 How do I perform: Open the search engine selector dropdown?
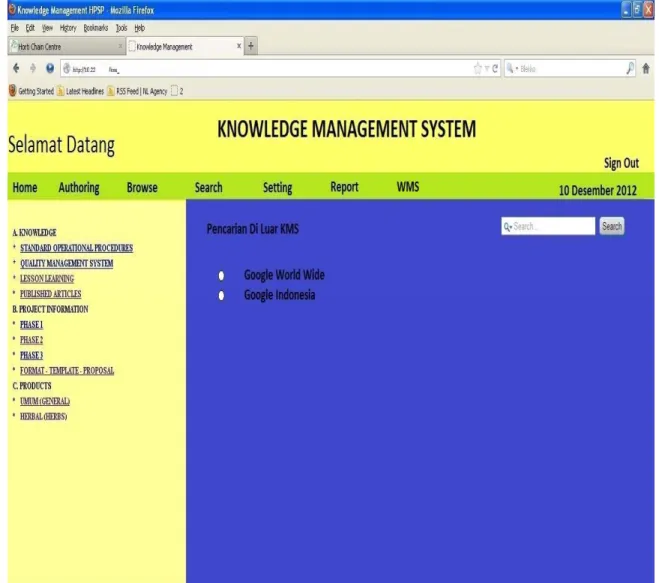(511, 68)
